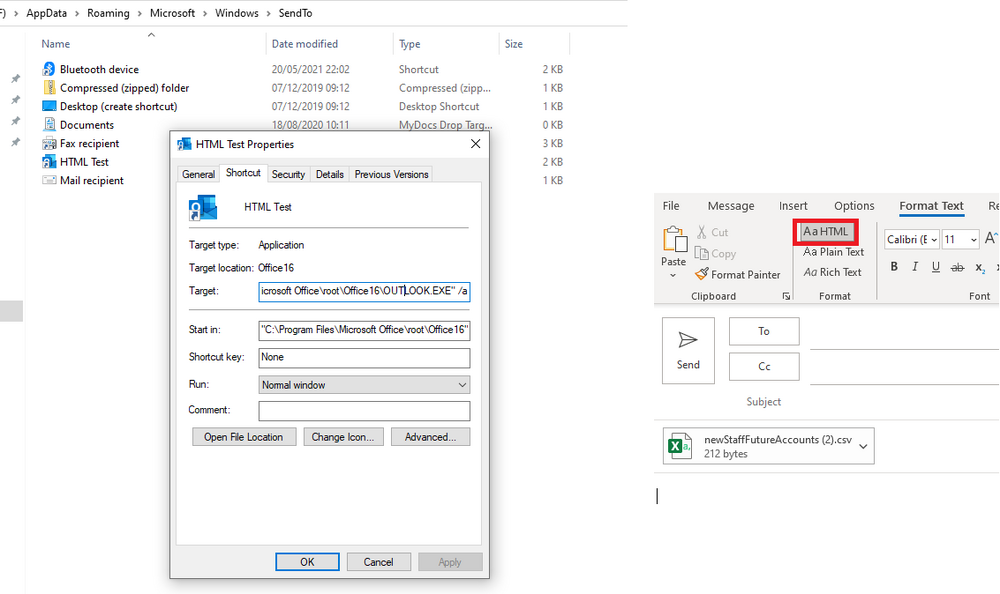The width and height of the screenshot is (1000, 594).
Task: Click Cancel in HTML Test Properties
Action: pyautogui.click(x=378, y=562)
